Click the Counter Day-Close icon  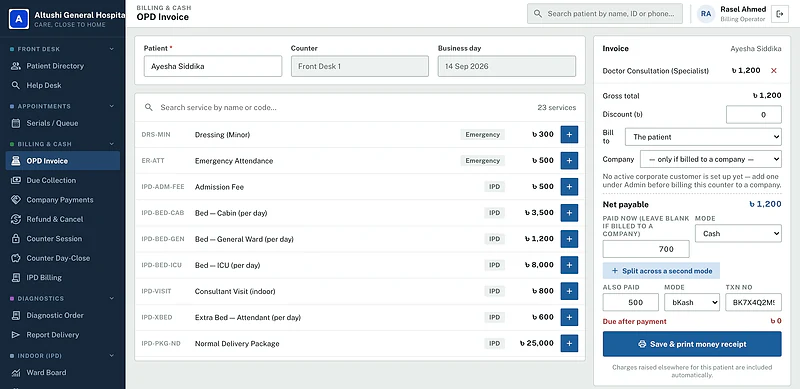pyautogui.click(x=16, y=258)
